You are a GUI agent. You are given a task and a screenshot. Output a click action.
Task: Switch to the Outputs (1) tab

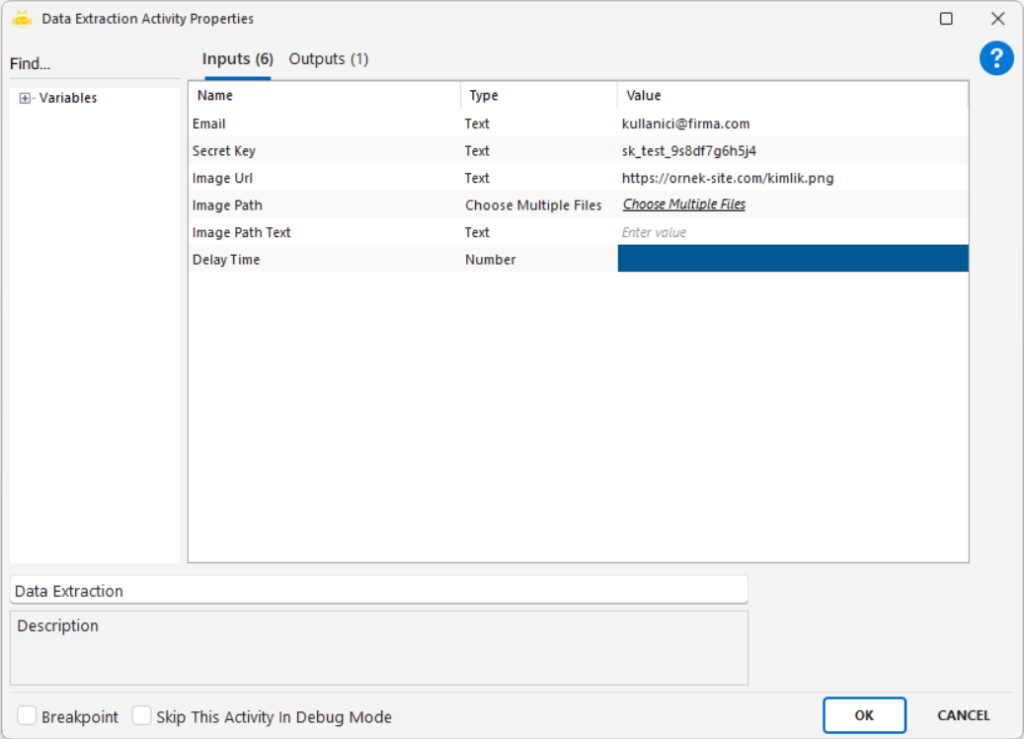[x=328, y=59]
